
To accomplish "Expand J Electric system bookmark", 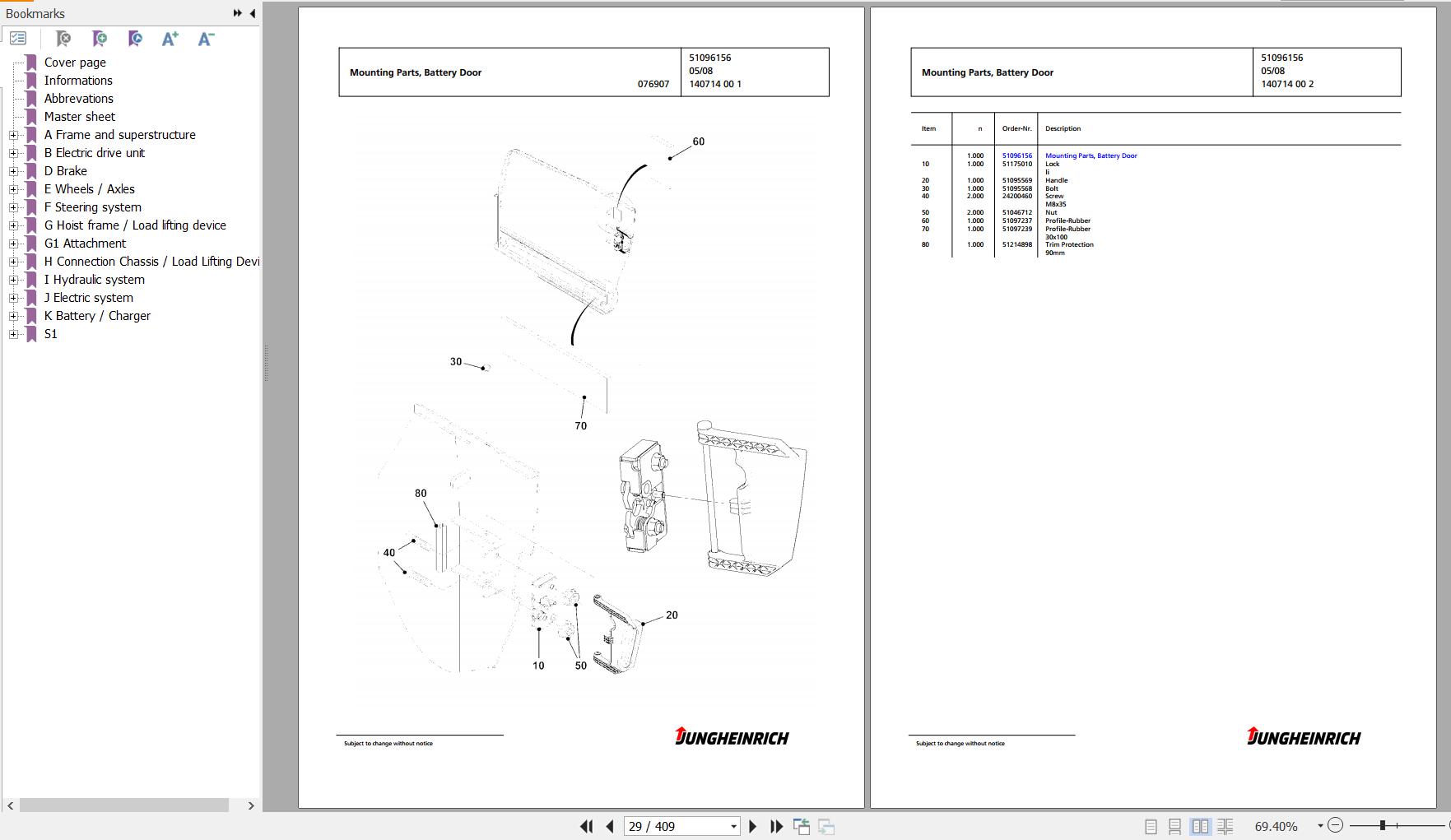I will click(x=13, y=298).
